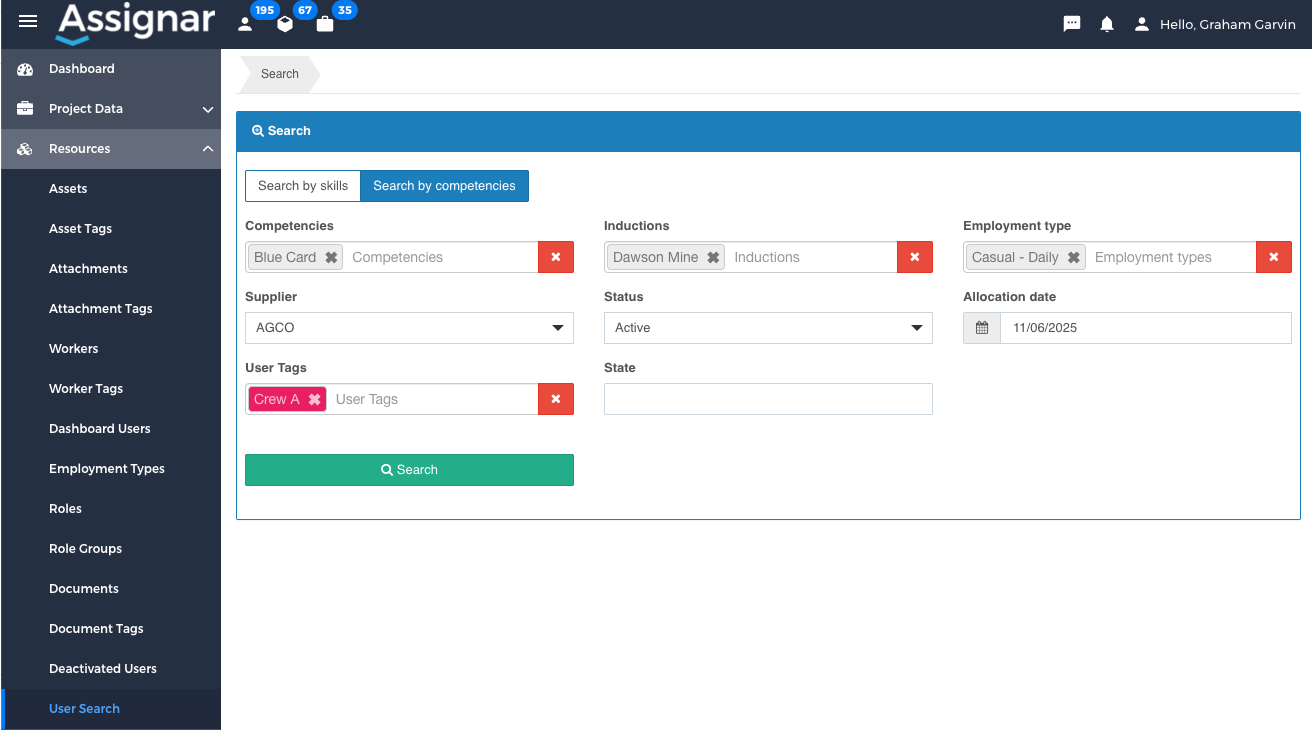Clear all Inductions with red X button

tap(915, 257)
